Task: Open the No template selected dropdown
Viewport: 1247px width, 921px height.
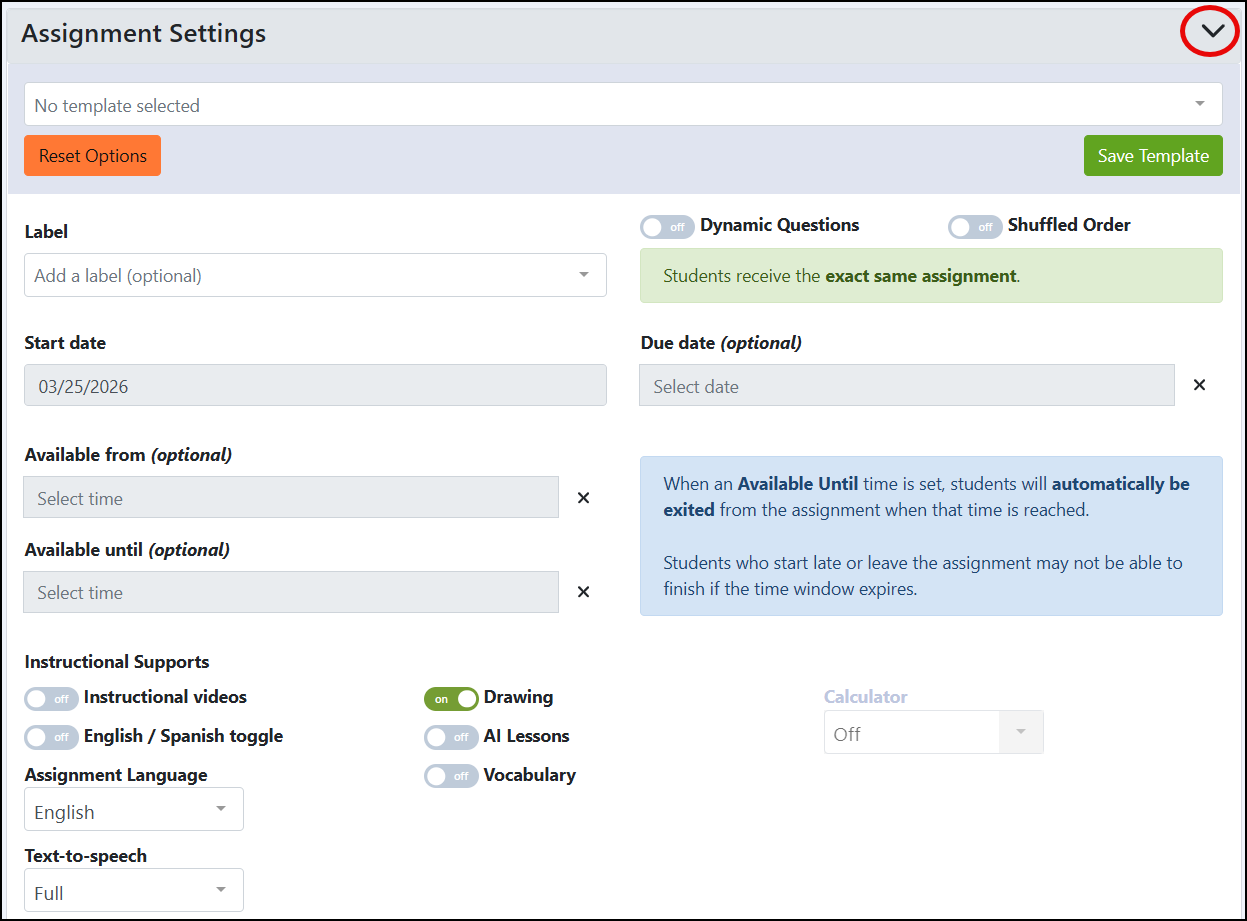Action: 623,104
